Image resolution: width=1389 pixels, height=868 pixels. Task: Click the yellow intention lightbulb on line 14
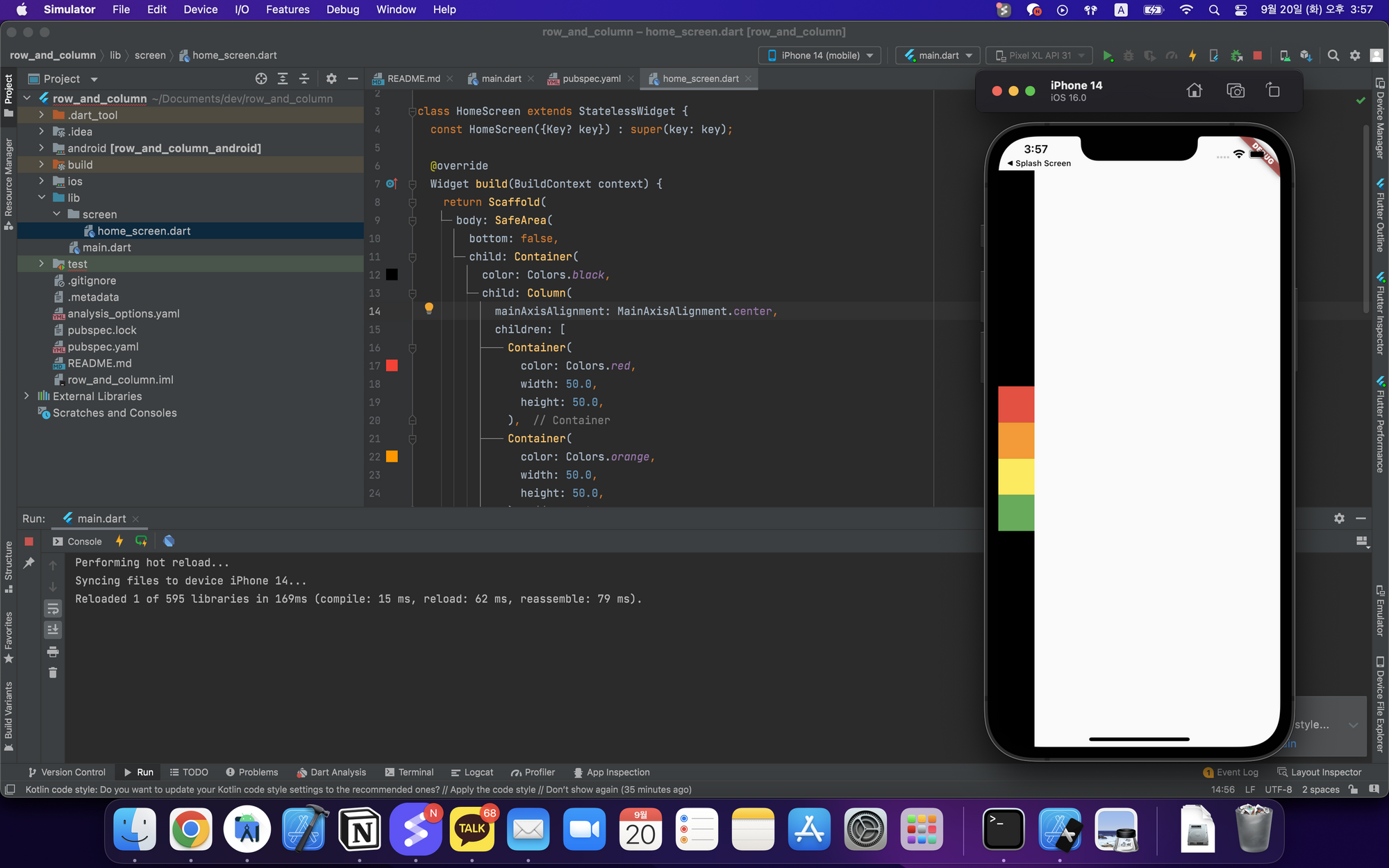(x=429, y=308)
